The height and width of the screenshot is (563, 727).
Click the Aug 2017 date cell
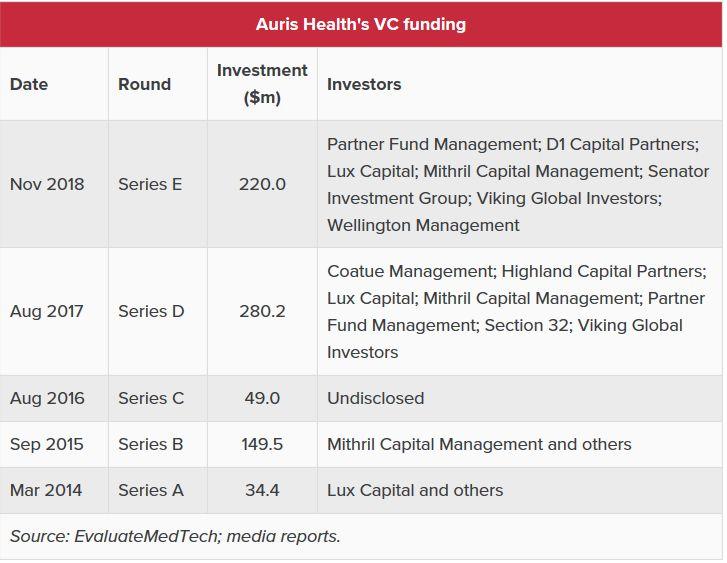47,311
